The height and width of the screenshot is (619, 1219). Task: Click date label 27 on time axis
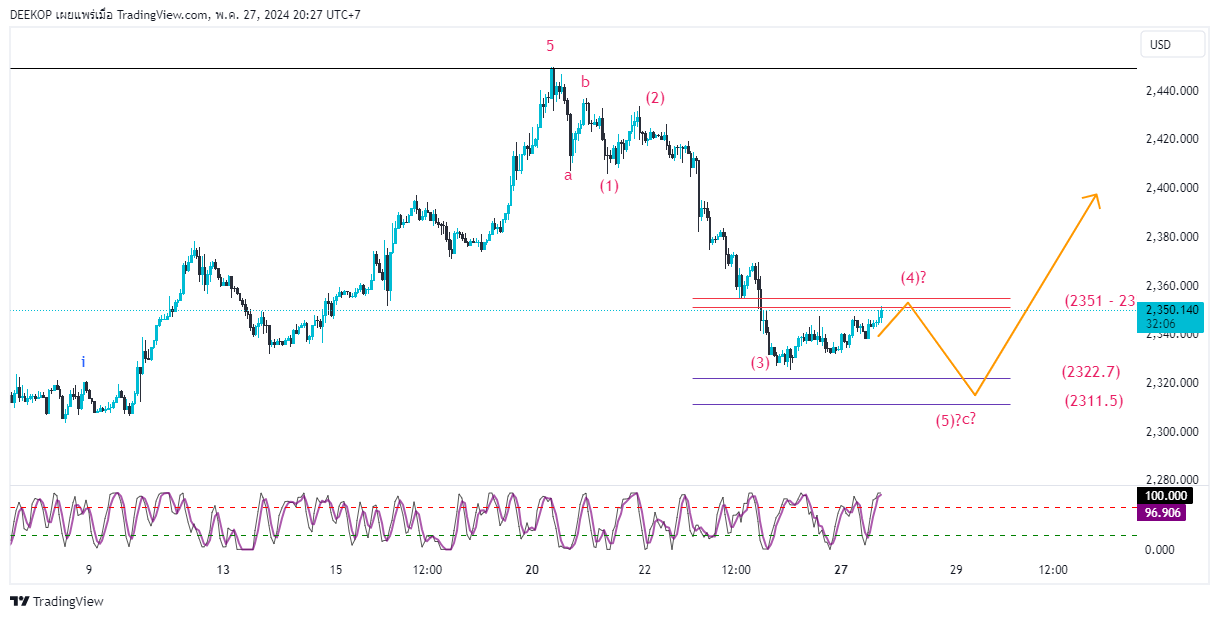[841, 570]
